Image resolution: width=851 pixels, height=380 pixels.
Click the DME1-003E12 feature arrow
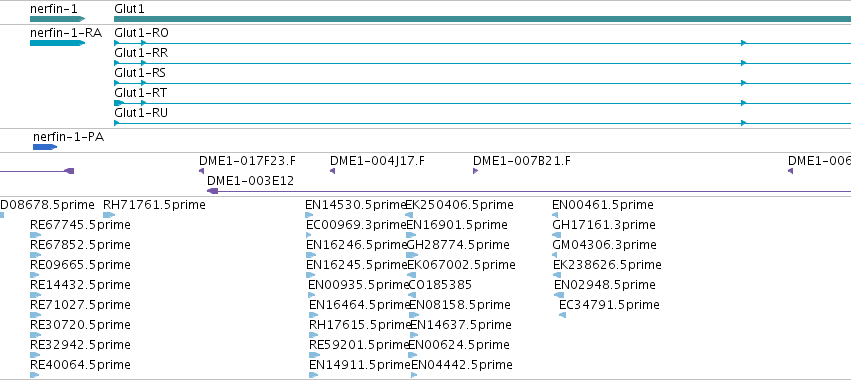(213, 191)
